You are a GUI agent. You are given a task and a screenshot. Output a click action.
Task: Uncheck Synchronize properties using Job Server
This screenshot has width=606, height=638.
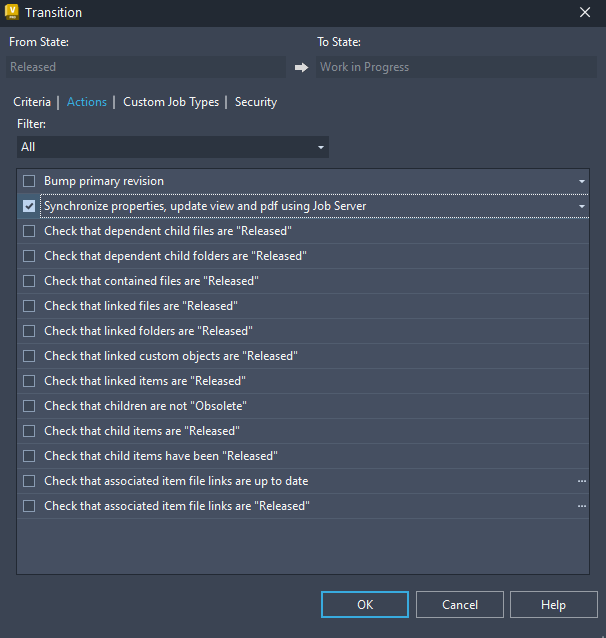29,206
